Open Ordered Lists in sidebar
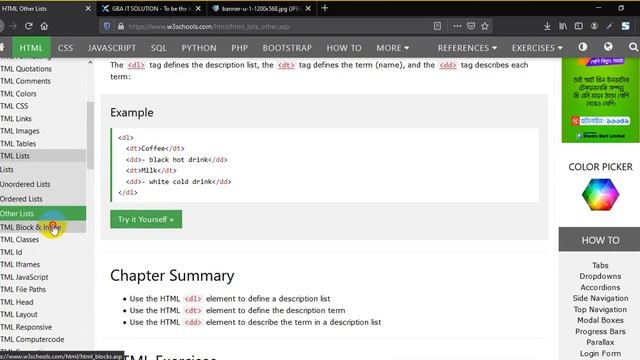The width and height of the screenshot is (640, 360). click(43, 199)
